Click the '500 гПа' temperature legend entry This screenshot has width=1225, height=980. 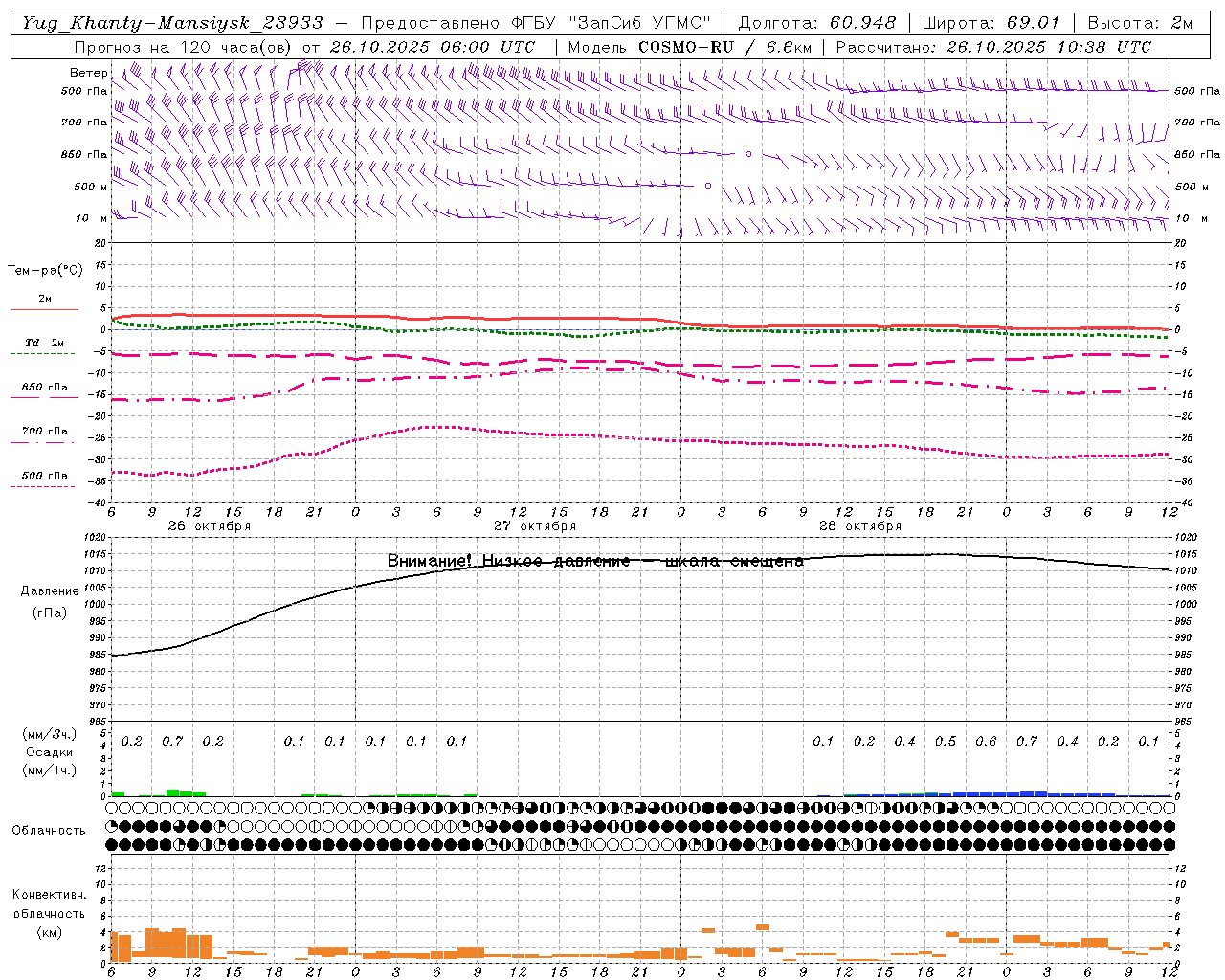(45, 476)
